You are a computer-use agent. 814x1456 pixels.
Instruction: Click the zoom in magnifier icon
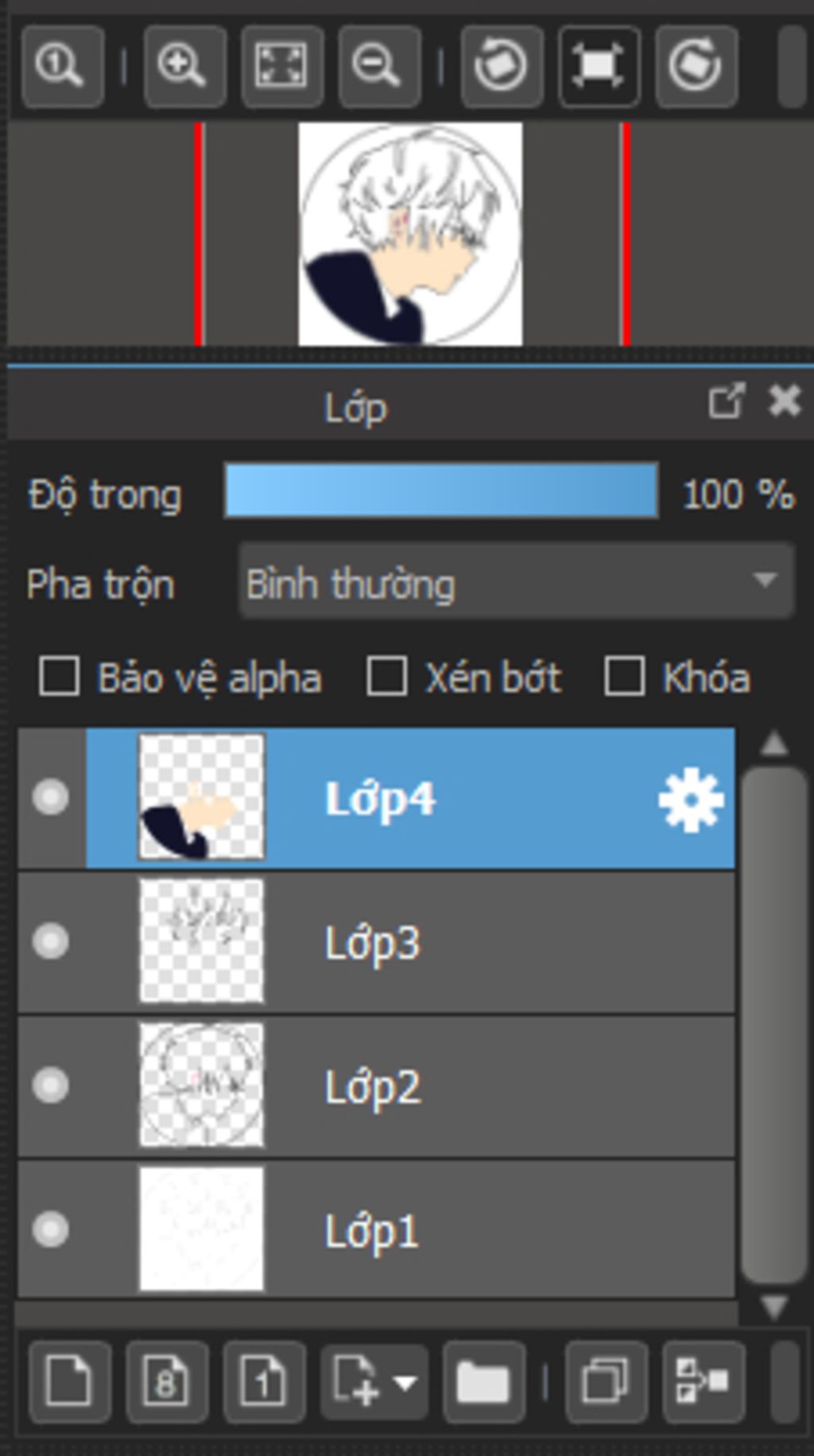[x=184, y=66]
